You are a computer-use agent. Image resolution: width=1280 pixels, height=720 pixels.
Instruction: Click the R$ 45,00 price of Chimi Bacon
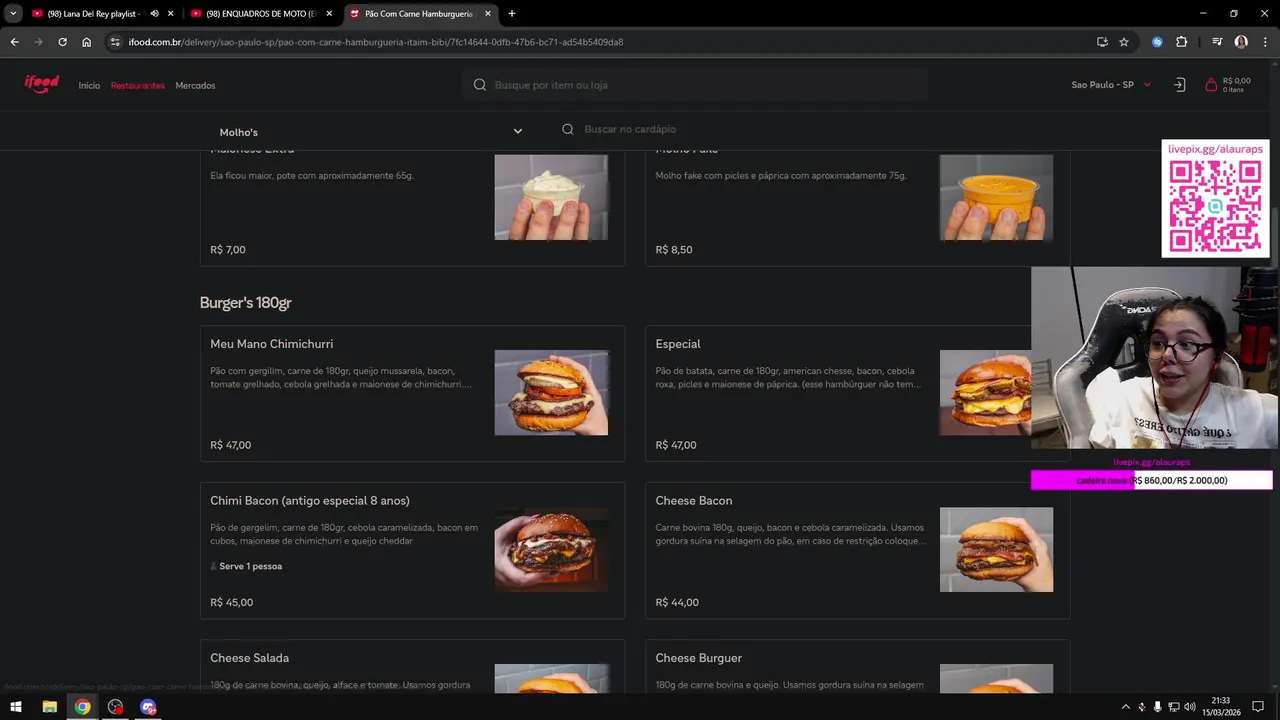tap(231, 603)
